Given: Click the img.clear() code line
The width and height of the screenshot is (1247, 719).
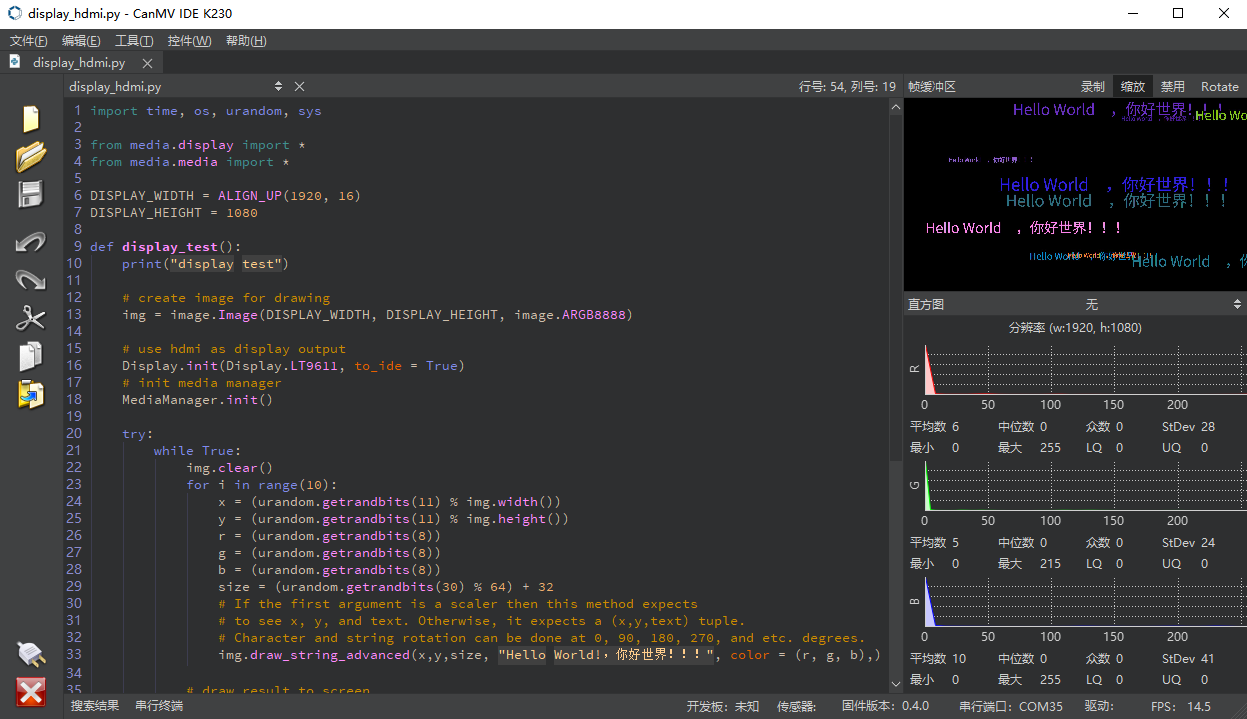Looking at the screenshot, I should 229,467.
